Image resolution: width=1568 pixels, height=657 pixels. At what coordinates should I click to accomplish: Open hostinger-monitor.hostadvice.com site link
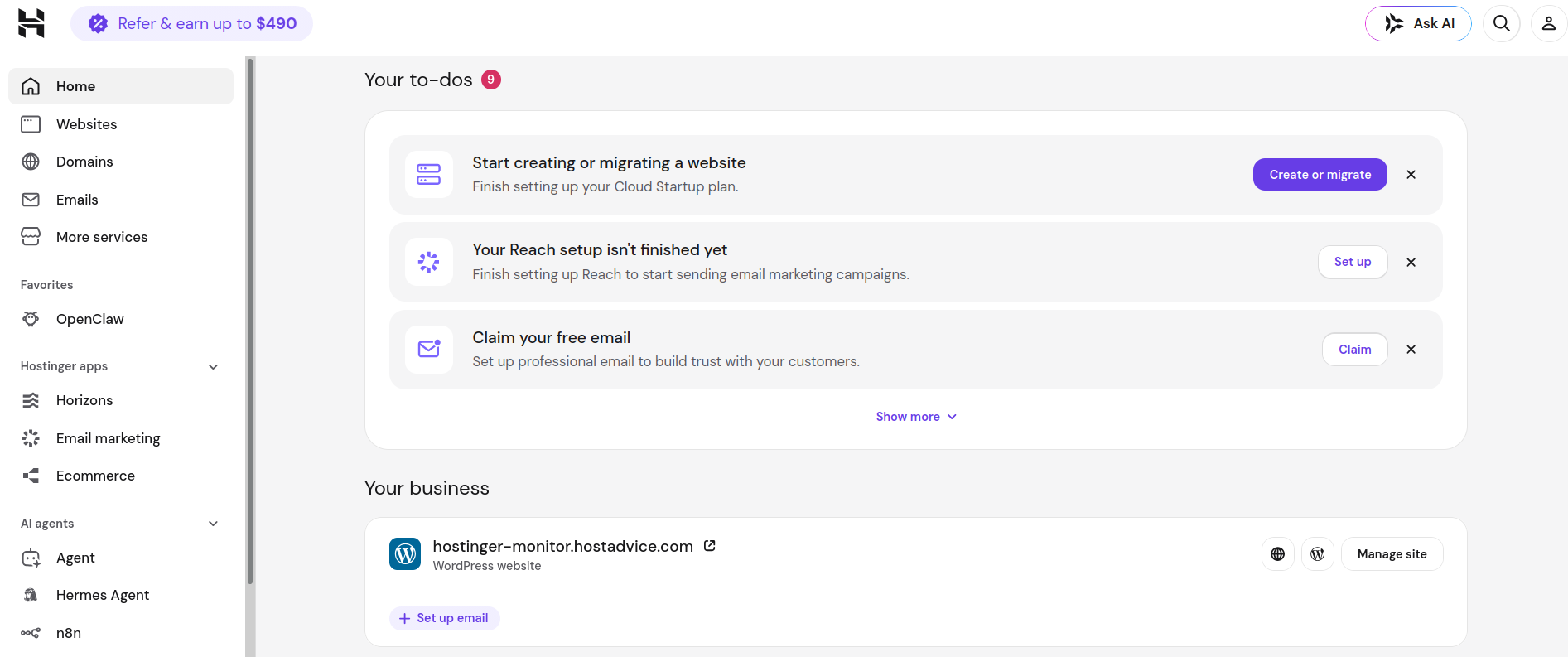(x=563, y=547)
